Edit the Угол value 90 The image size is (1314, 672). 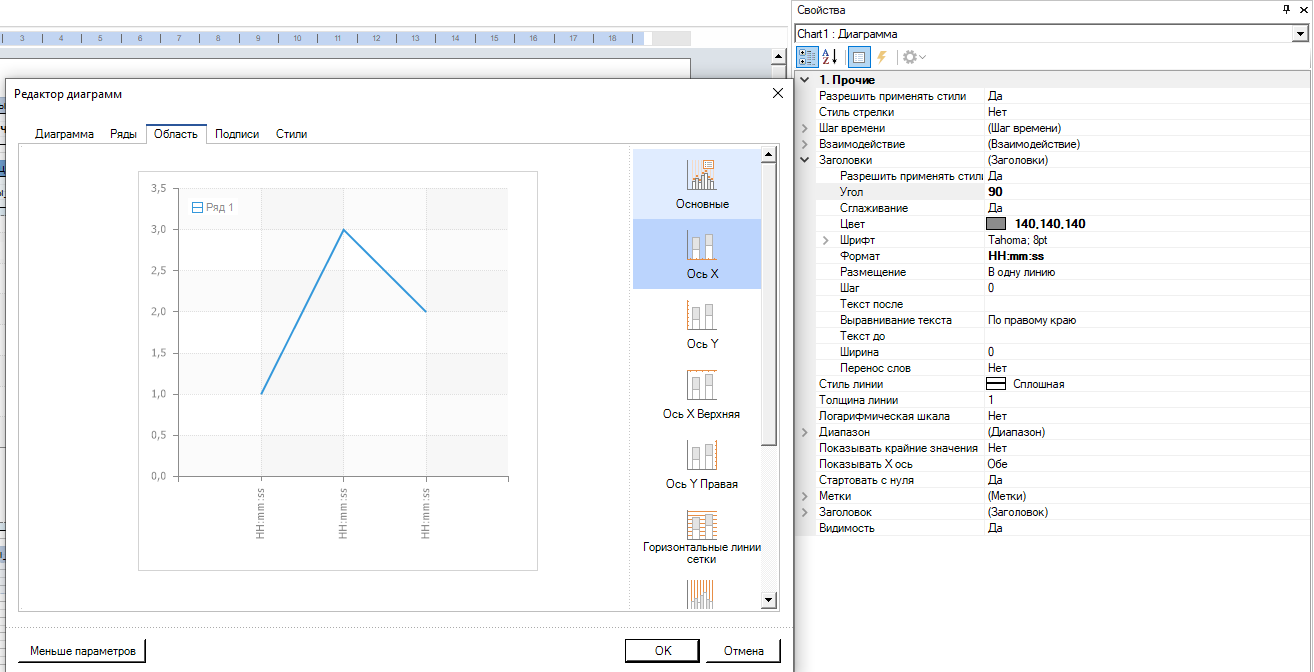(x=1147, y=192)
